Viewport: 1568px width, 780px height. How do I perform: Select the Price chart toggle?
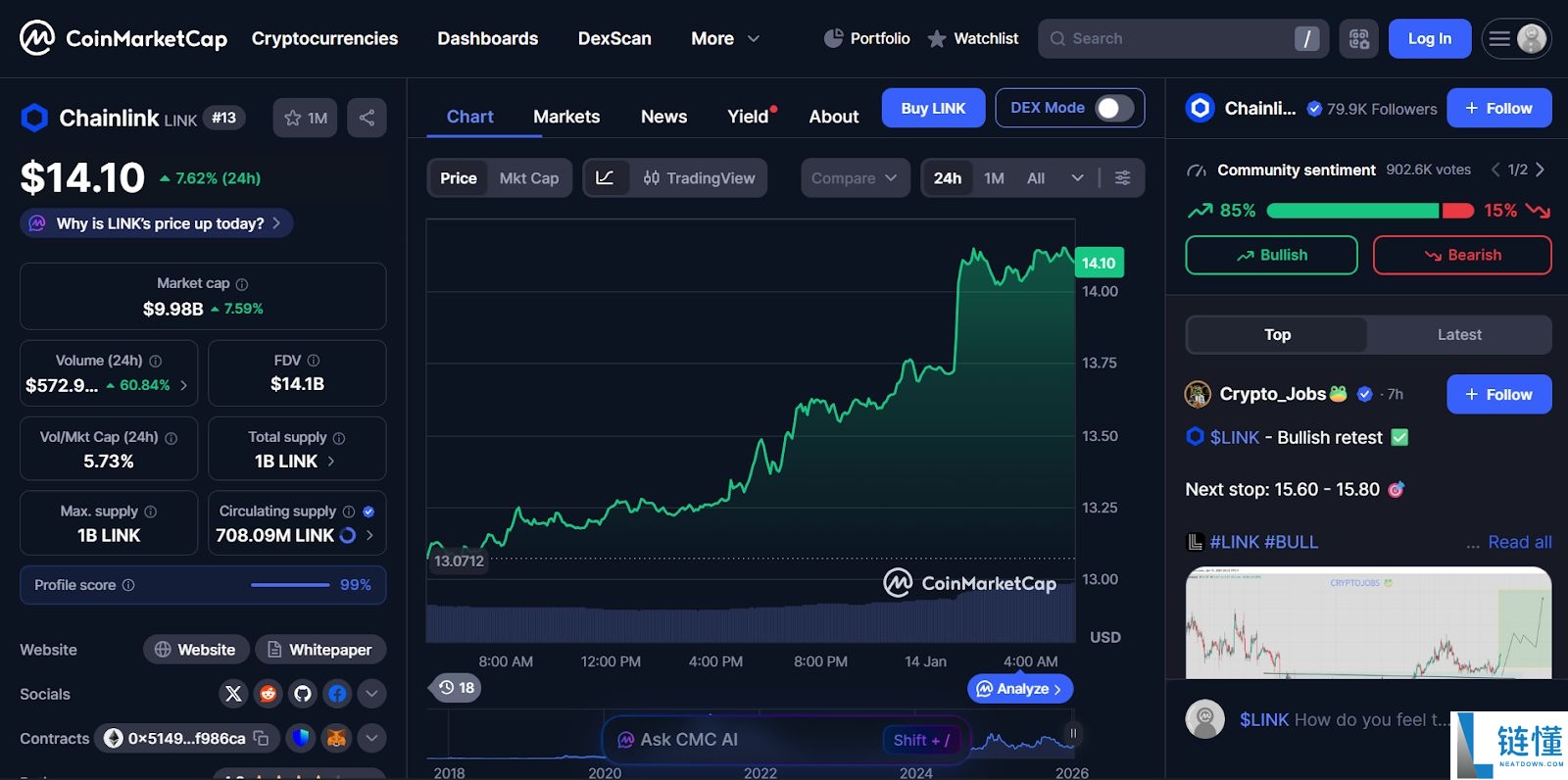click(459, 178)
